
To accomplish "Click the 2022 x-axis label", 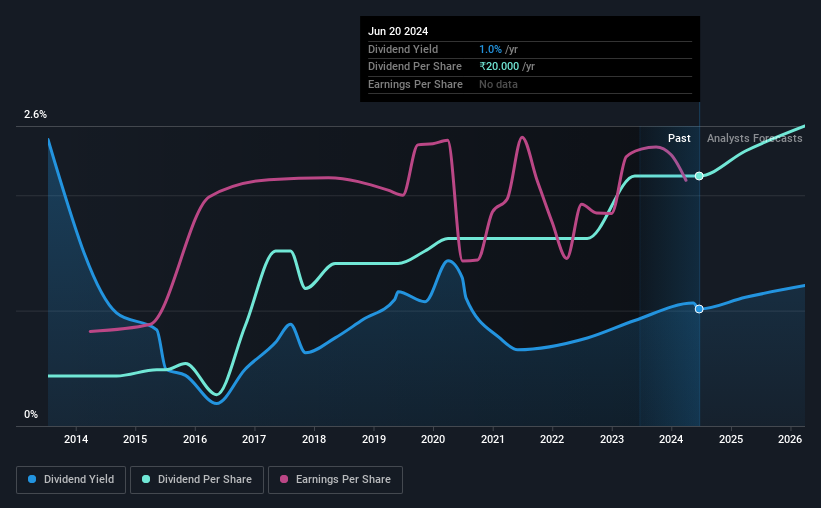I will [552, 439].
